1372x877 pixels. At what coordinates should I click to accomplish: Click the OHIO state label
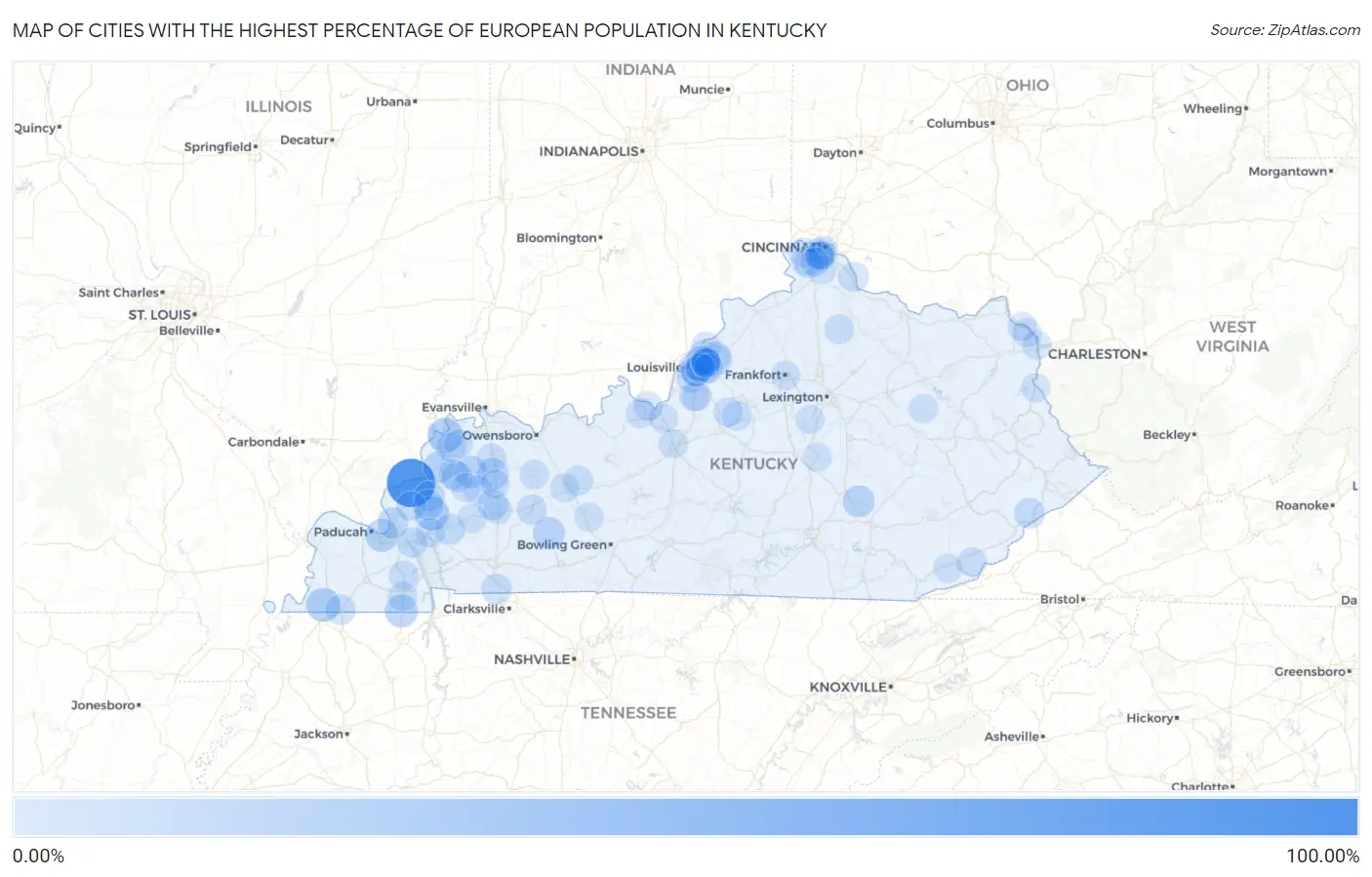click(1028, 86)
